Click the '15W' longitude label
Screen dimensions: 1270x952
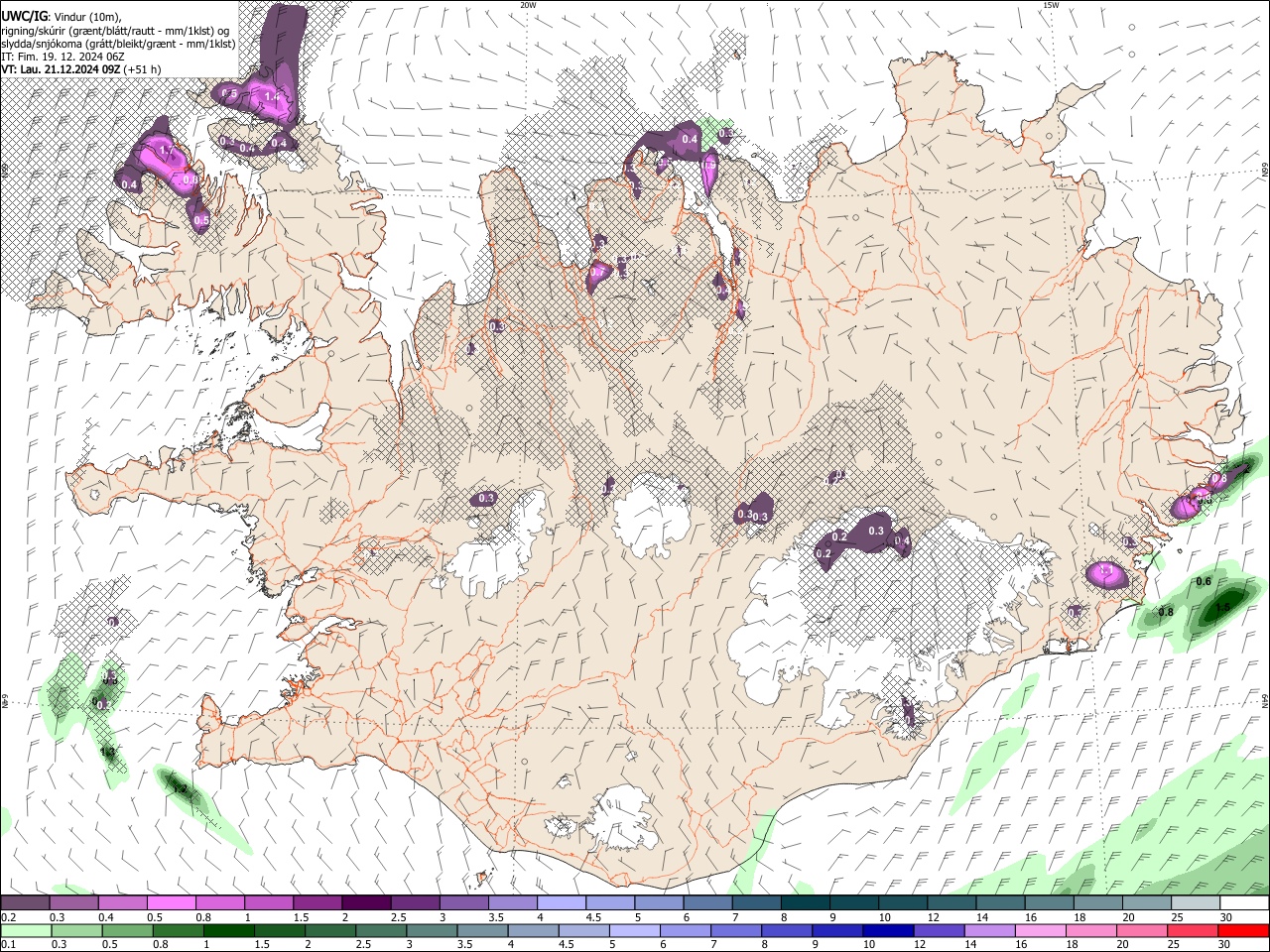(x=1051, y=5)
